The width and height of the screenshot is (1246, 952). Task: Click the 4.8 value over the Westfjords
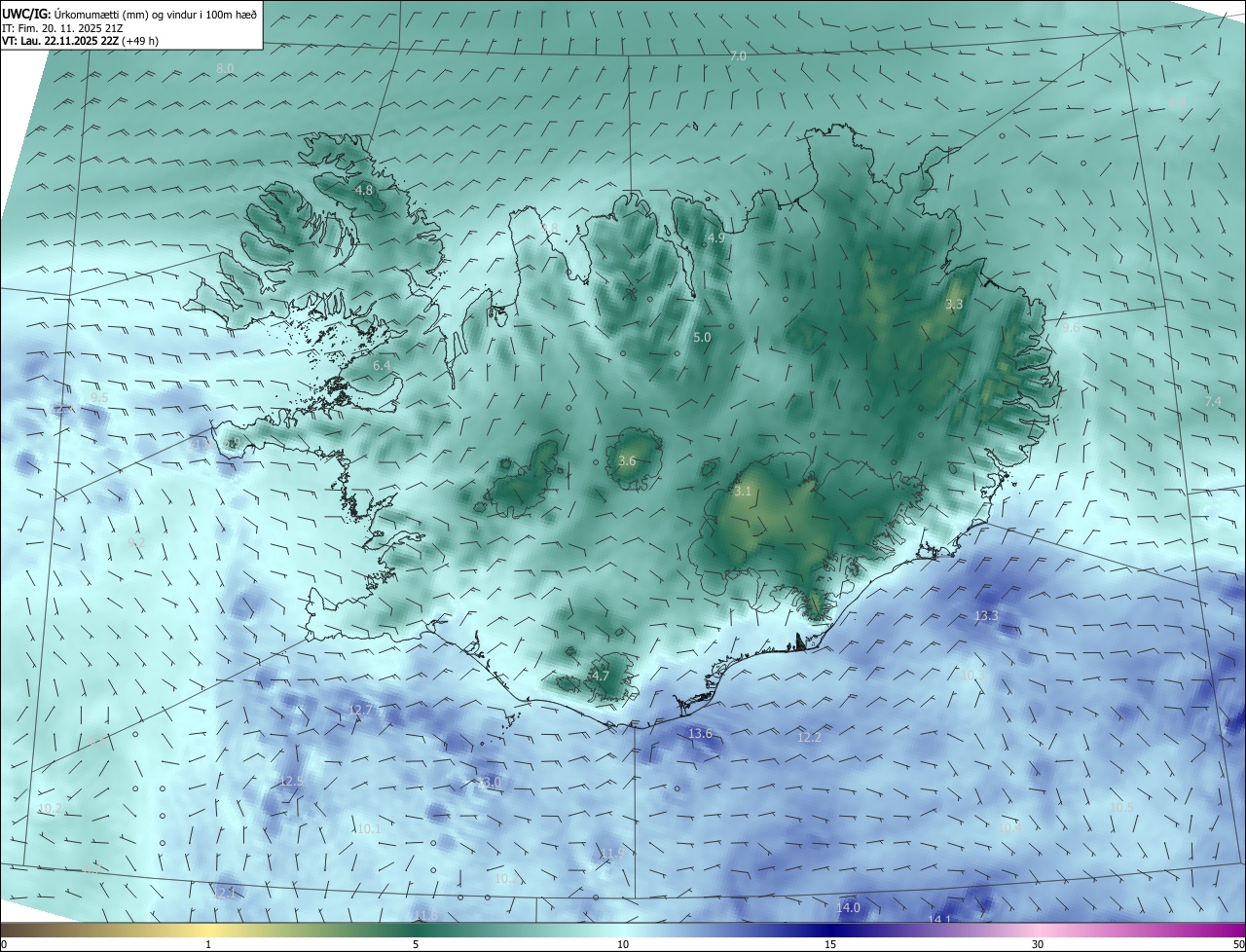[364, 190]
